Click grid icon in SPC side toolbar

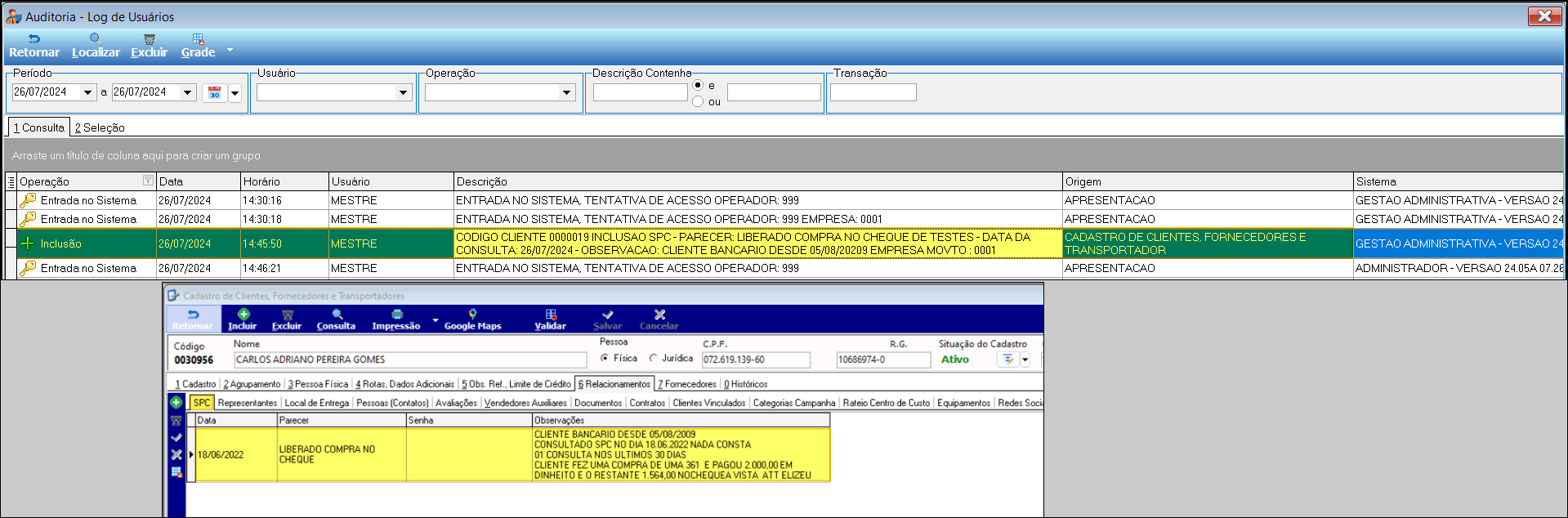click(176, 472)
